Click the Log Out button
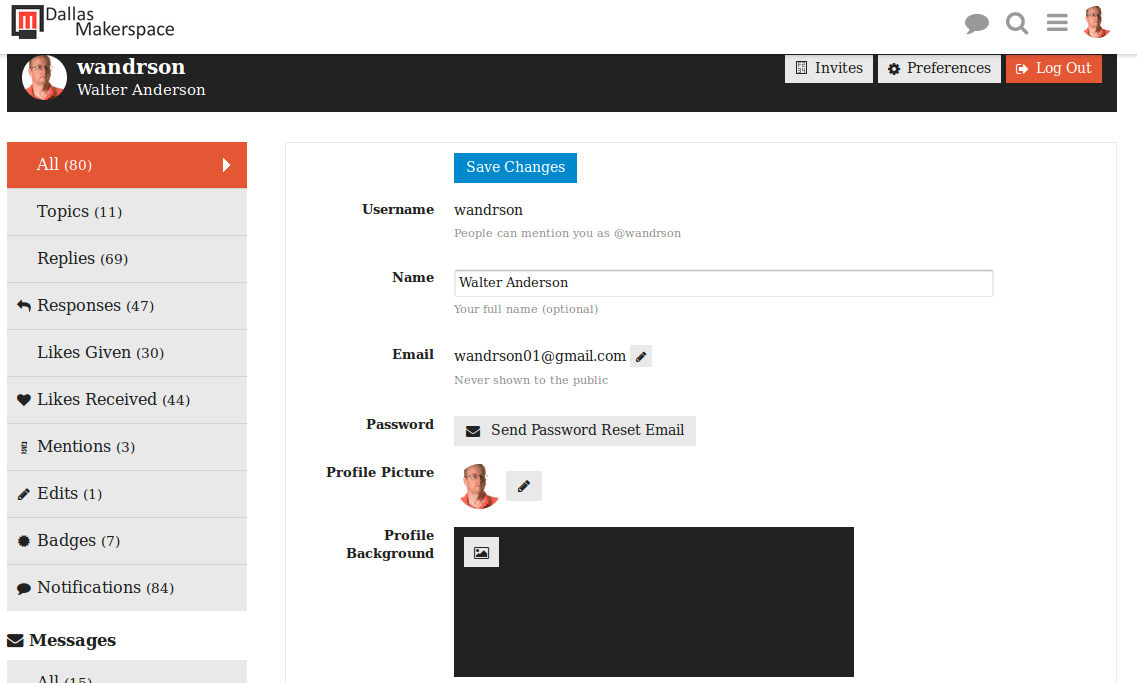 (x=1054, y=68)
